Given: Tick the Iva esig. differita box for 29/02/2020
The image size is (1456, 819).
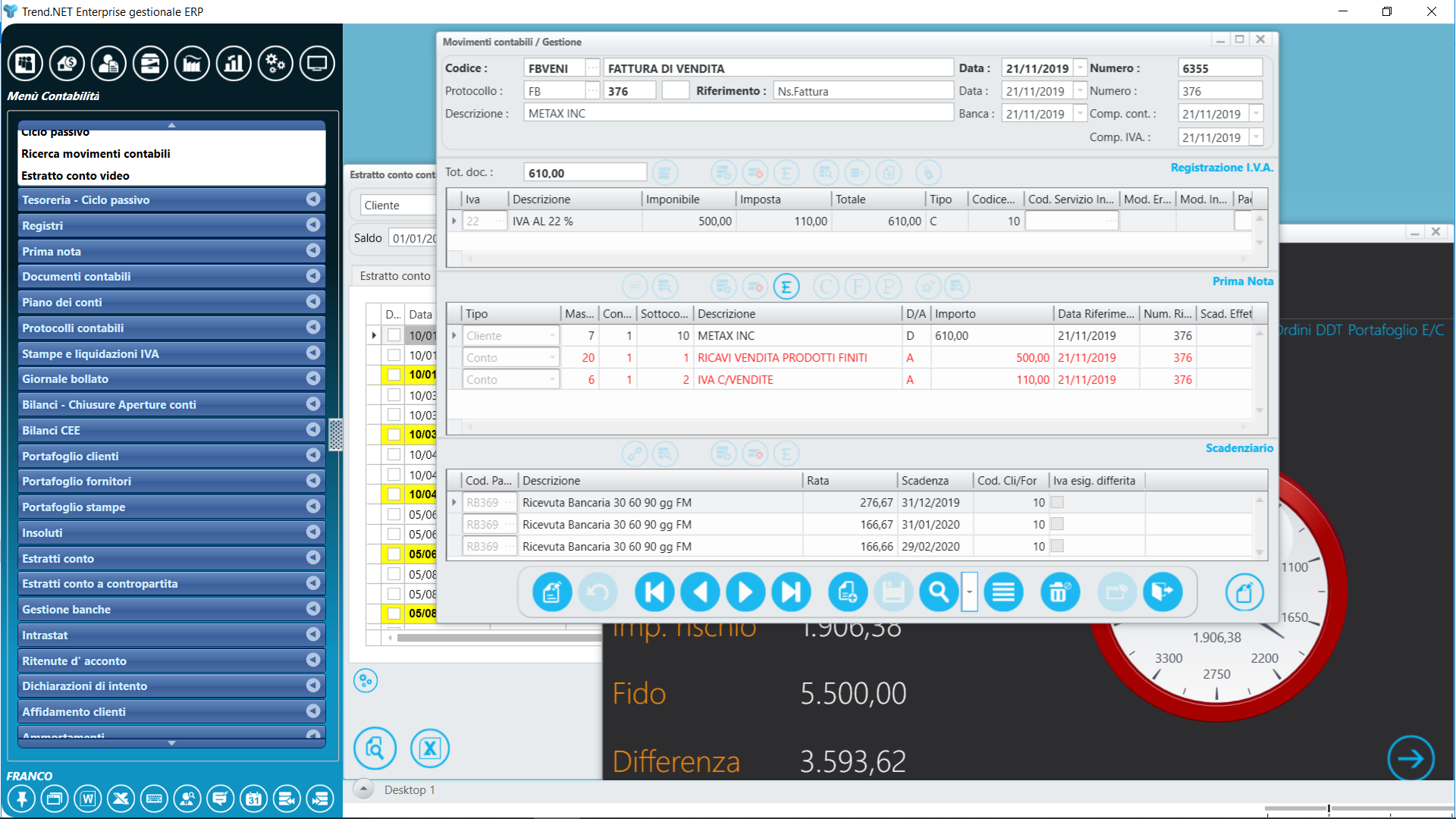Looking at the screenshot, I should point(1057,546).
